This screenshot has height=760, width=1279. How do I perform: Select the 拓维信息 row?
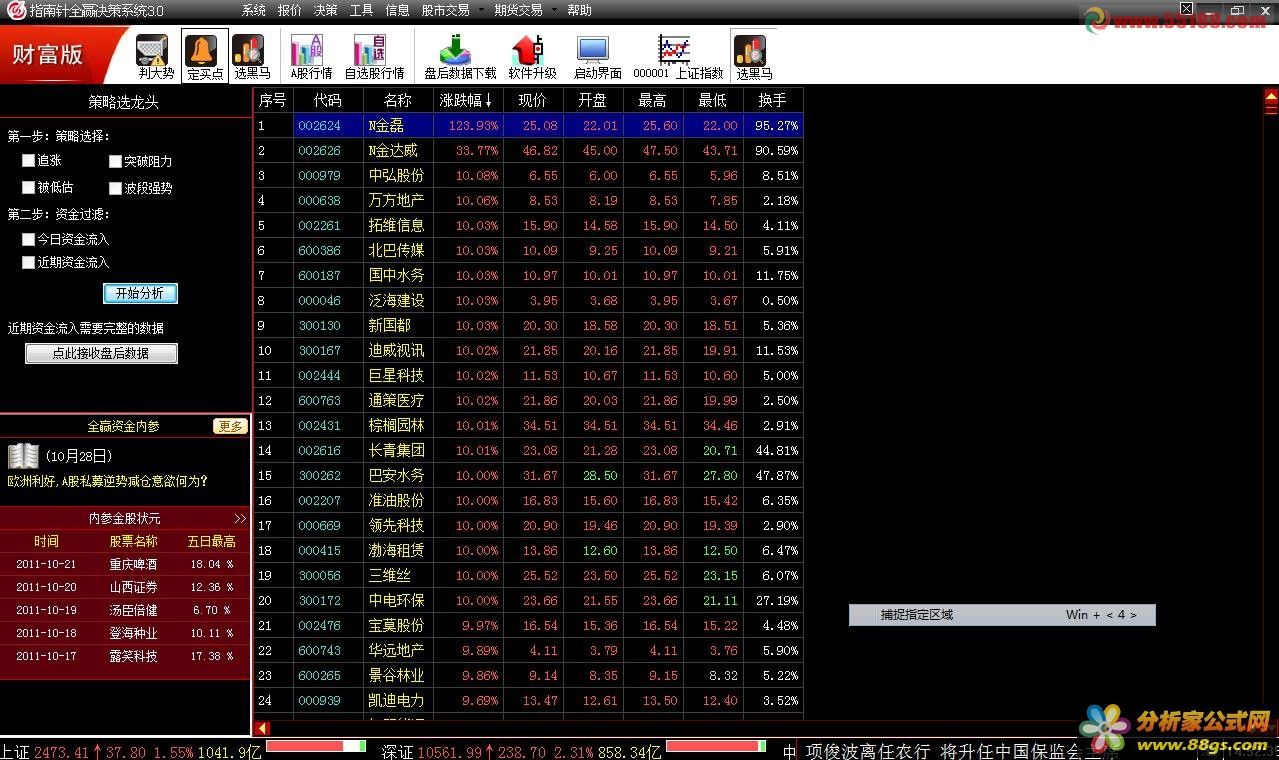(529, 225)
